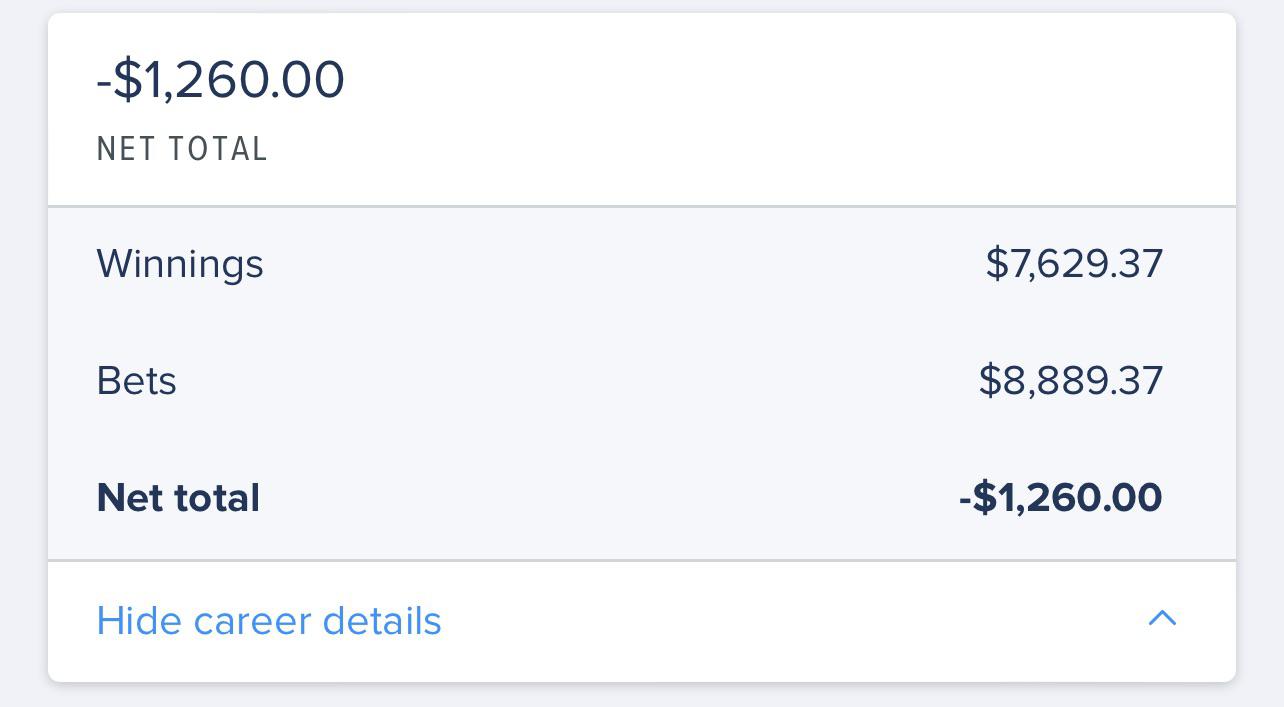Click the large -$1,260.00 header figure
The width and height of the screenshot is (1284, 707).
(221, 79)
